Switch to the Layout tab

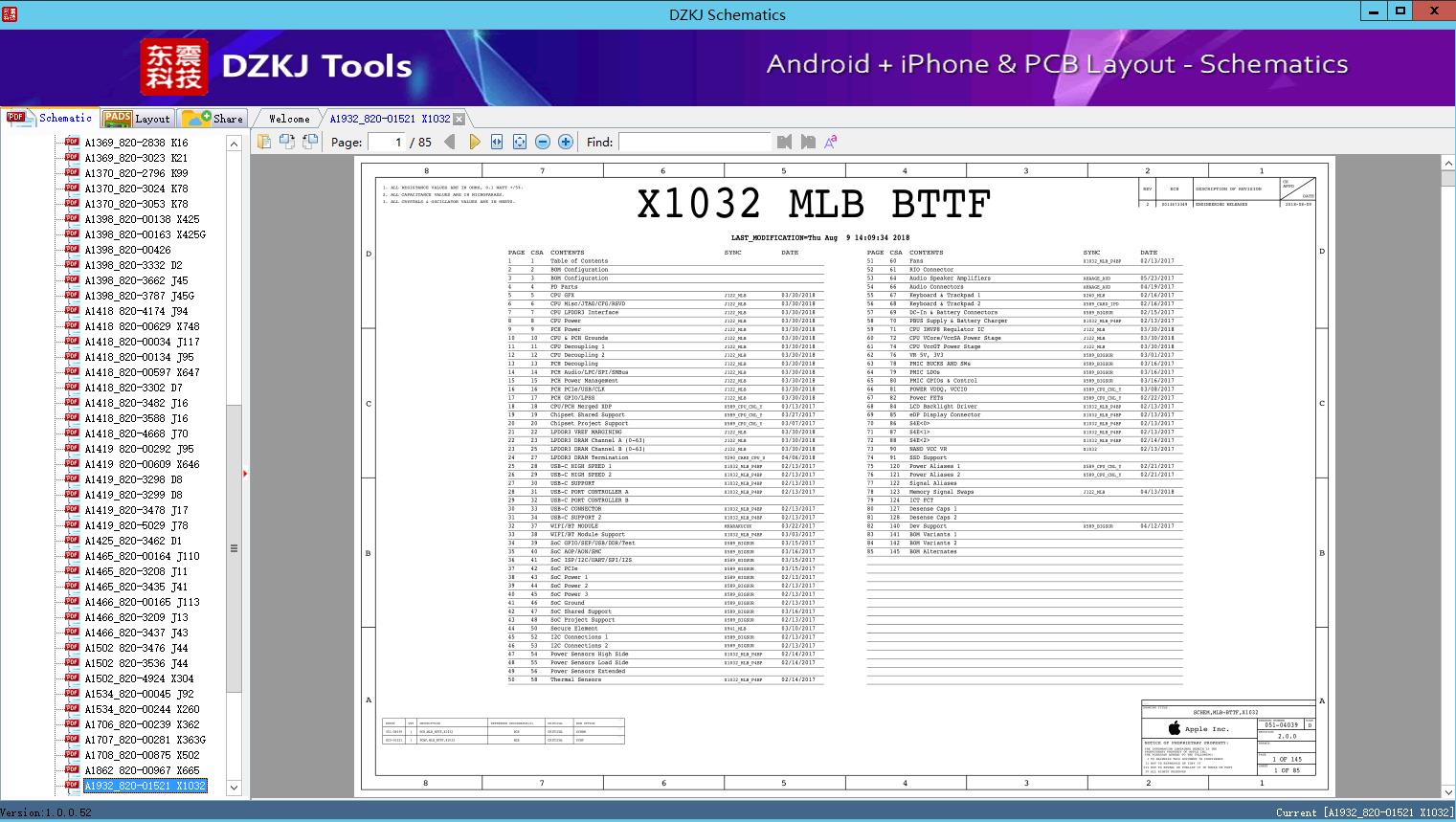click(137, 119)
